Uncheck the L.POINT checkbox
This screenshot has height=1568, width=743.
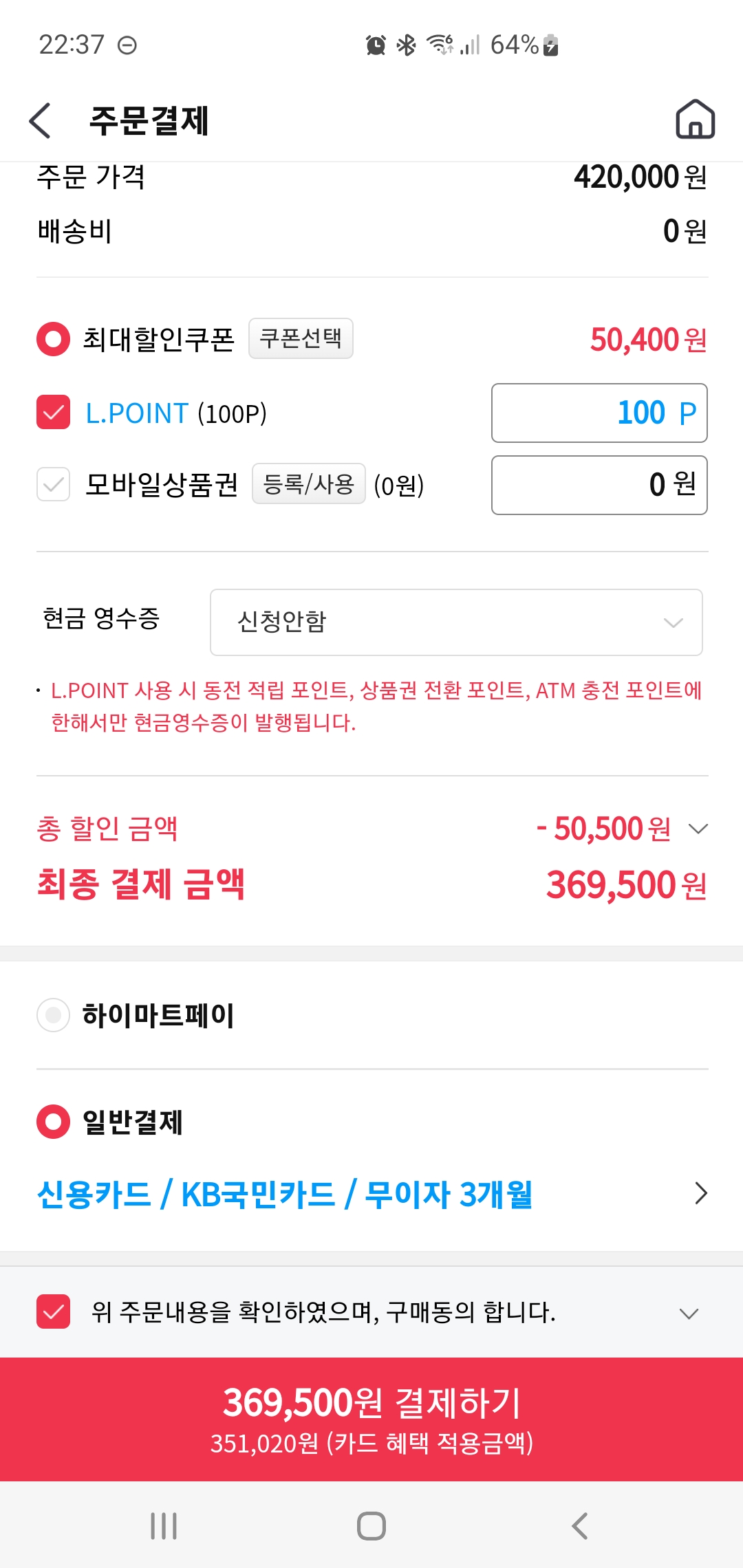pyautogui.click(x=54, y=412)
